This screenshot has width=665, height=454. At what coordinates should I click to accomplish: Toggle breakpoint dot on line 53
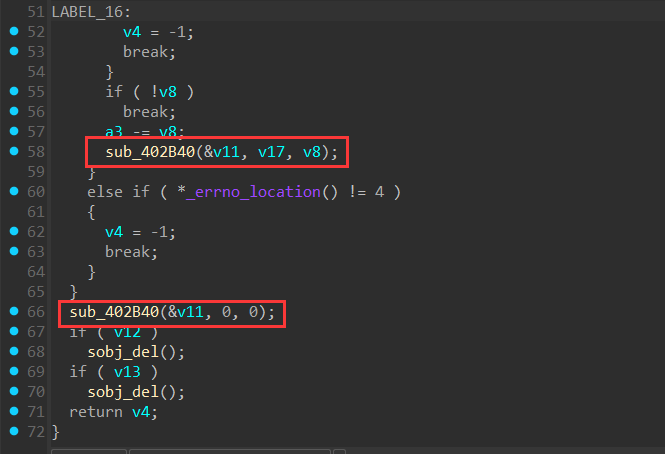[14, 51]
